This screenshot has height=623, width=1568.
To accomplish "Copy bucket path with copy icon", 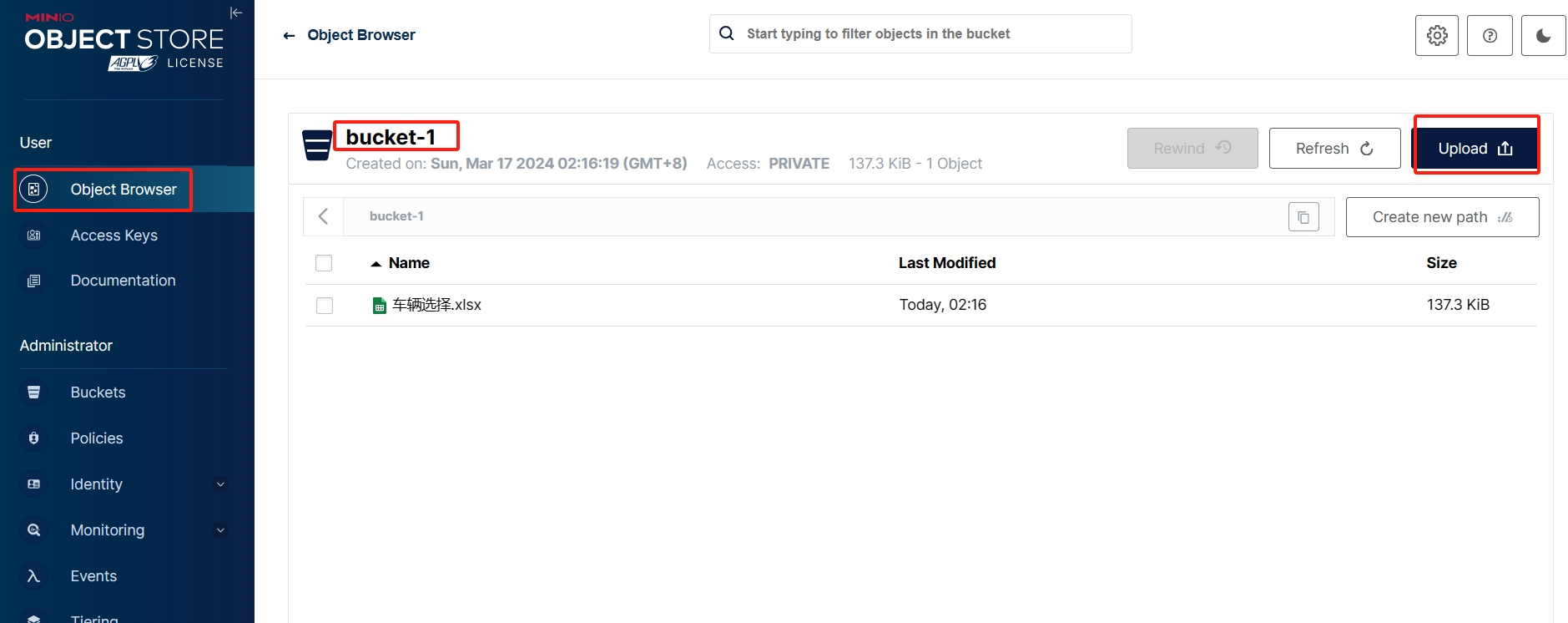I will pyautogui.click(x=1303, y=217).
